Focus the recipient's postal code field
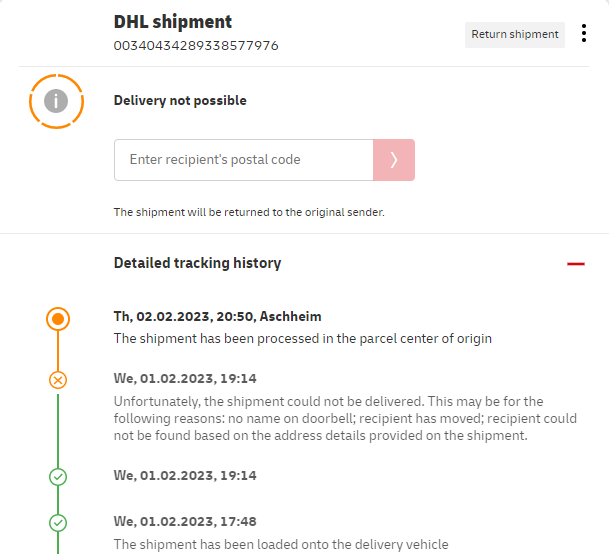The width and height of the screenshot is (609, 554). point(243,160)
